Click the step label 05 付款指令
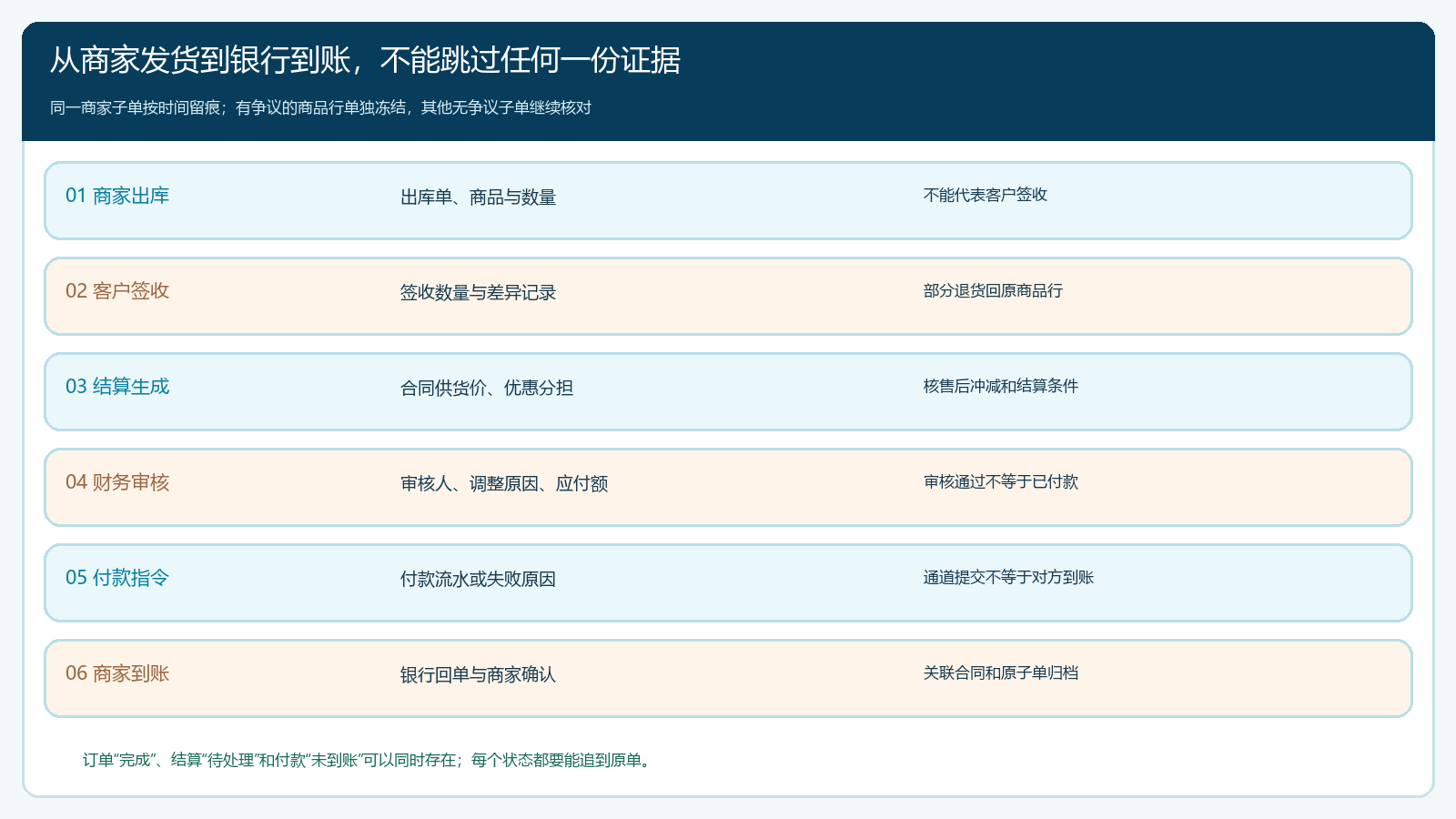Viewport: 1456px width, 819px height. point(117,578)
